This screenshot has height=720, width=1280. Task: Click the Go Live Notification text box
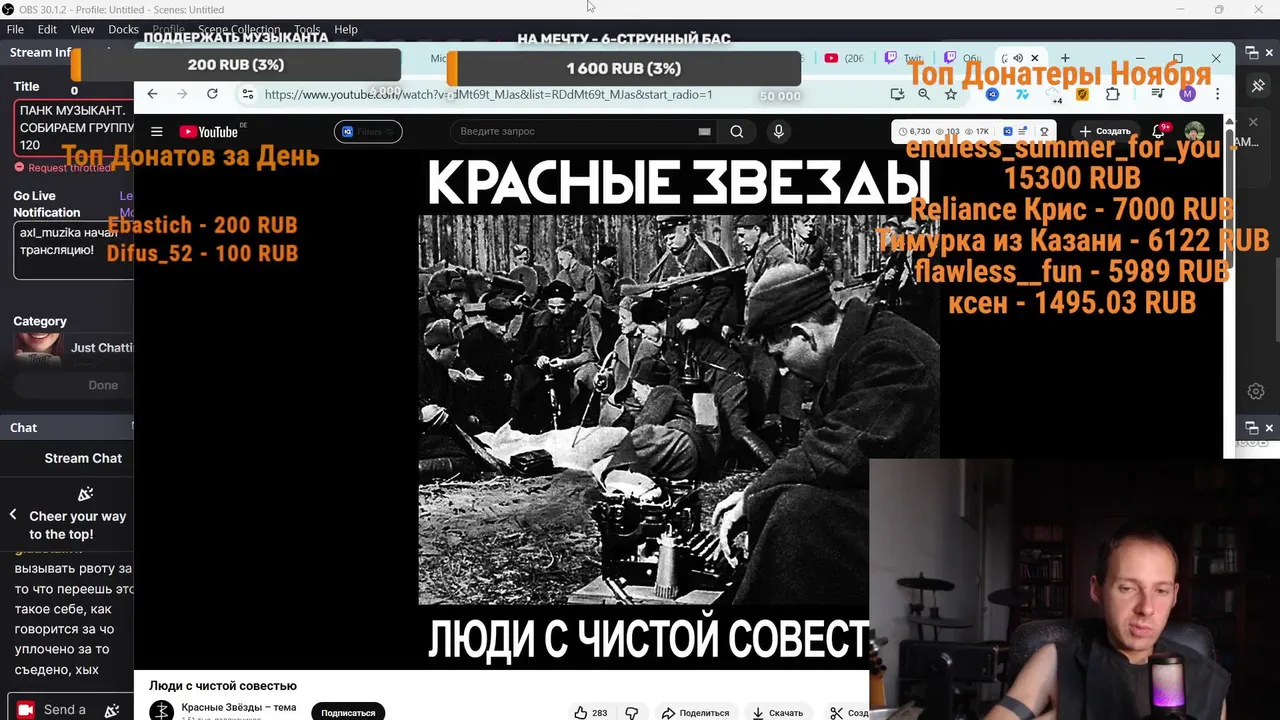[74, 250]
